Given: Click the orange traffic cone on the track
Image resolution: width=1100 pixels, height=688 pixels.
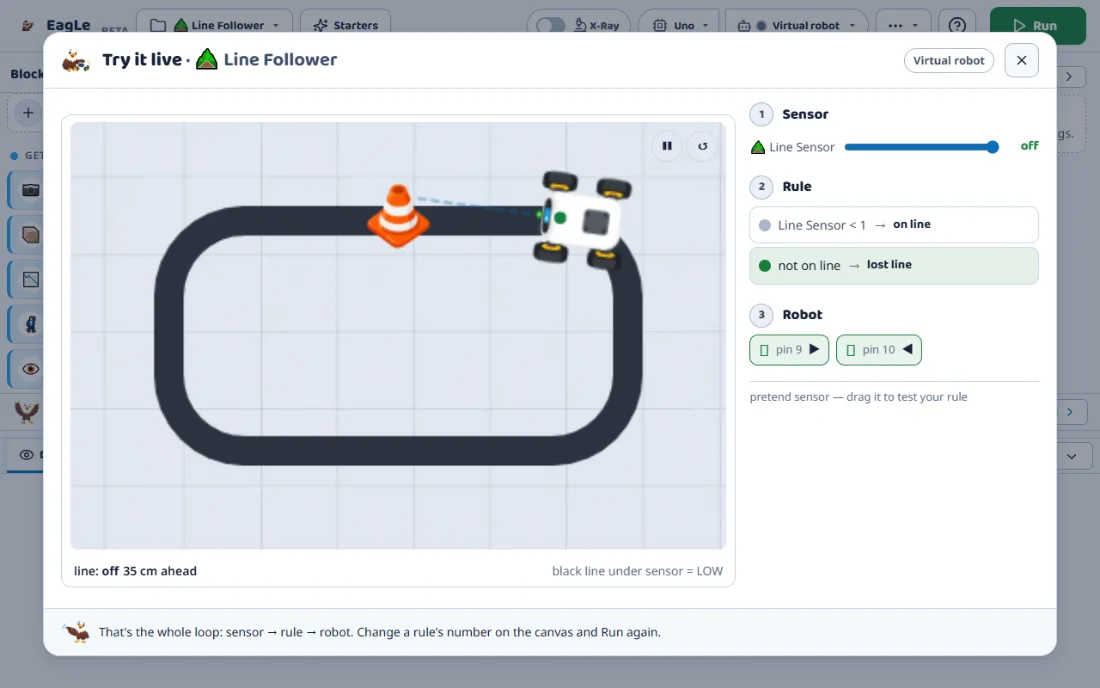Looking at the screenshot, I should 398,215.
